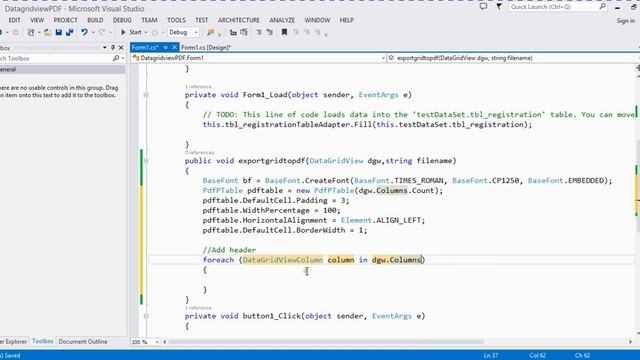Click the comment out selected lines icon

pyautogui.click(x=259, y=32)
